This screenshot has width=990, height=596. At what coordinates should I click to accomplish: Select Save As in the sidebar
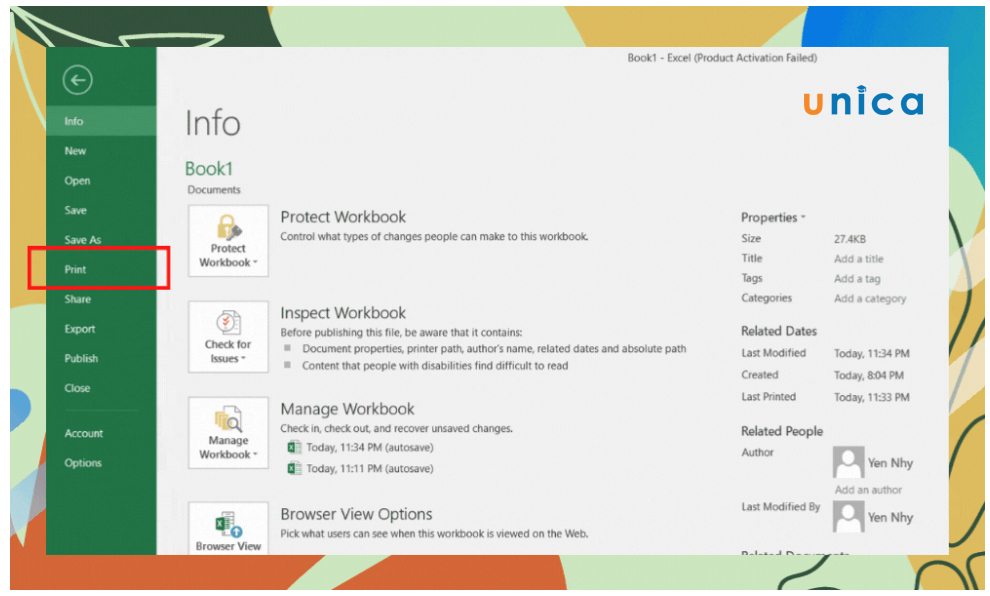pyautogui.click(x=101, y=240)
